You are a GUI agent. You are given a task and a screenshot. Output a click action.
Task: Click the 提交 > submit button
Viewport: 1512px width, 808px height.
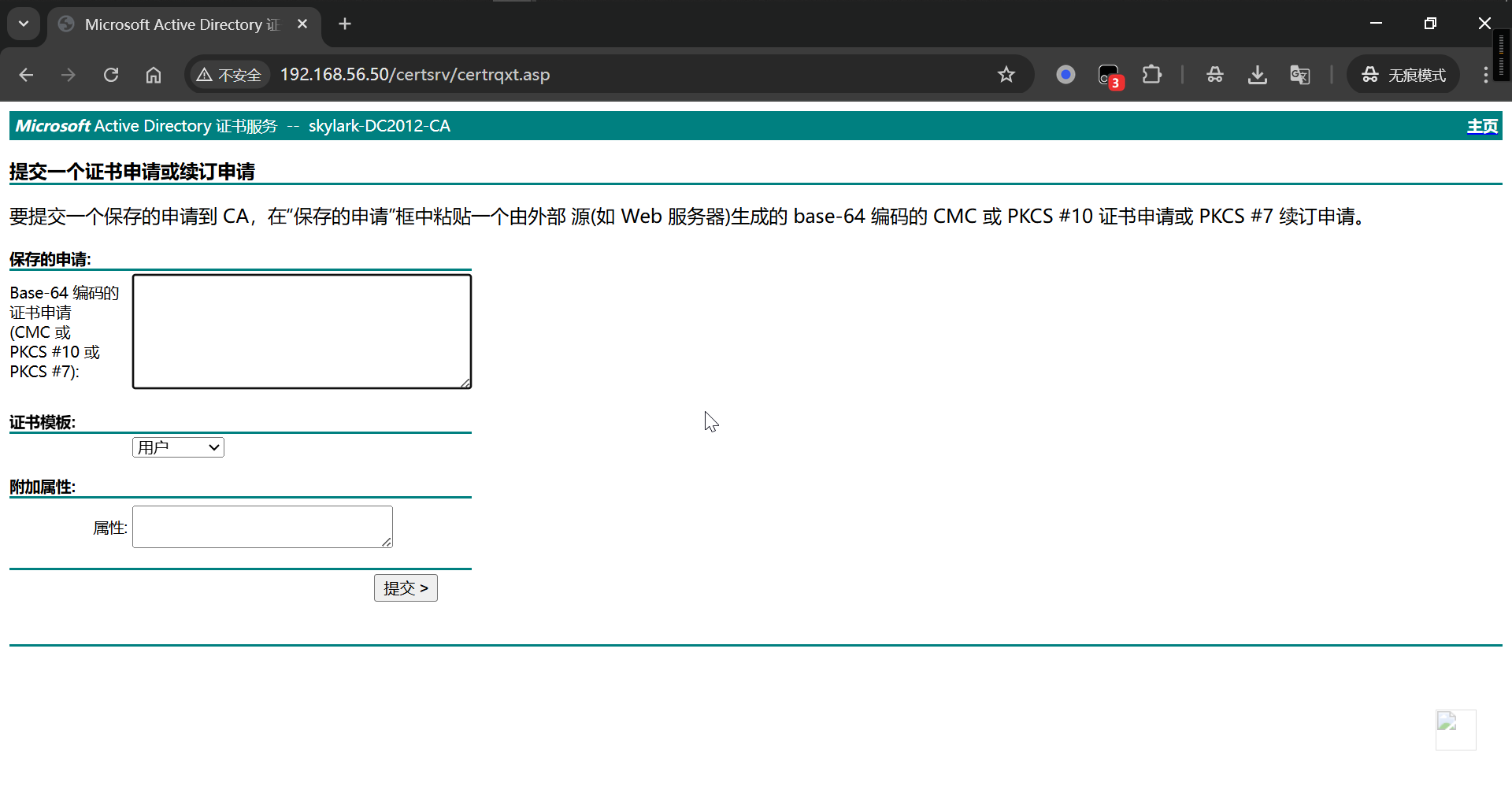point(406,588)
